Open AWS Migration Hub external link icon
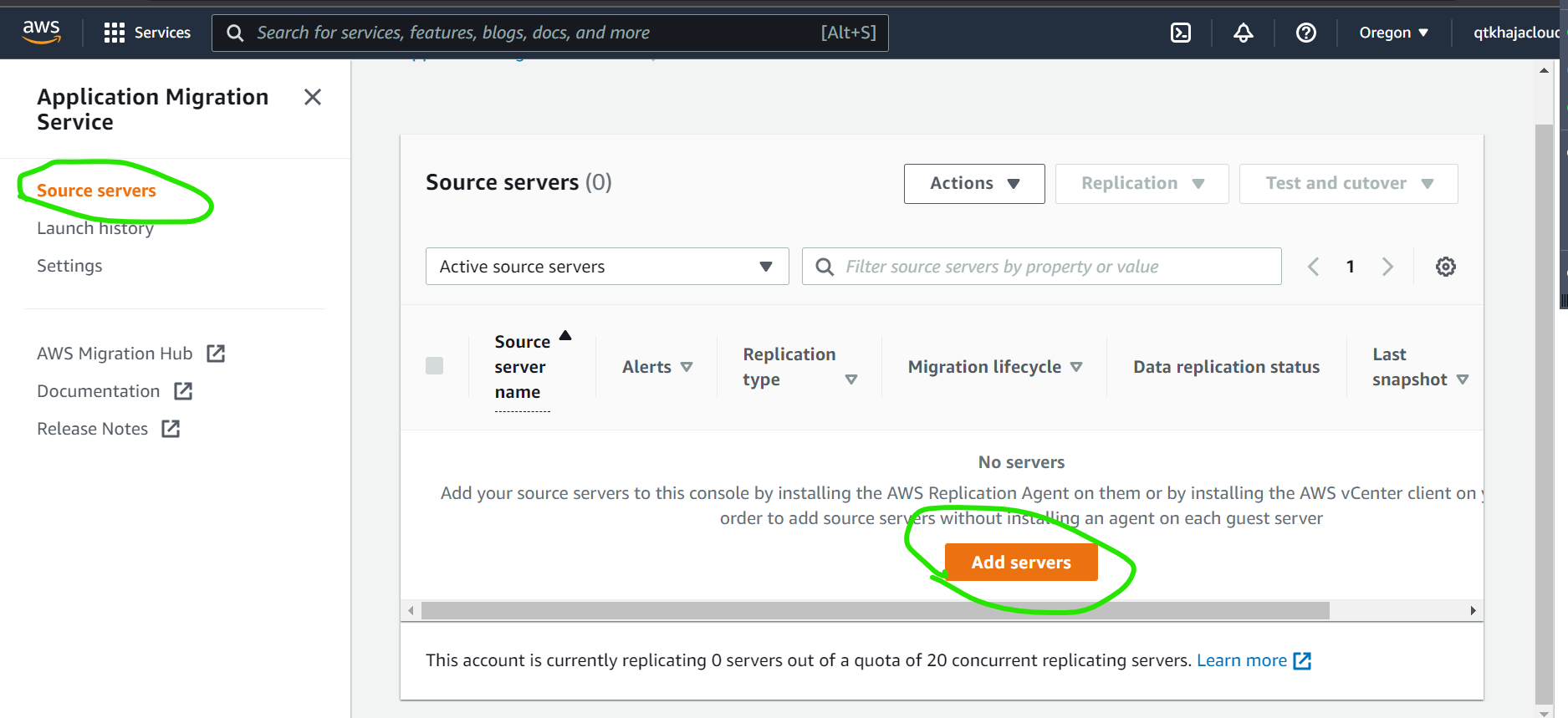The height and width of the screenshot is (718, 1568). tap(216, 354)
